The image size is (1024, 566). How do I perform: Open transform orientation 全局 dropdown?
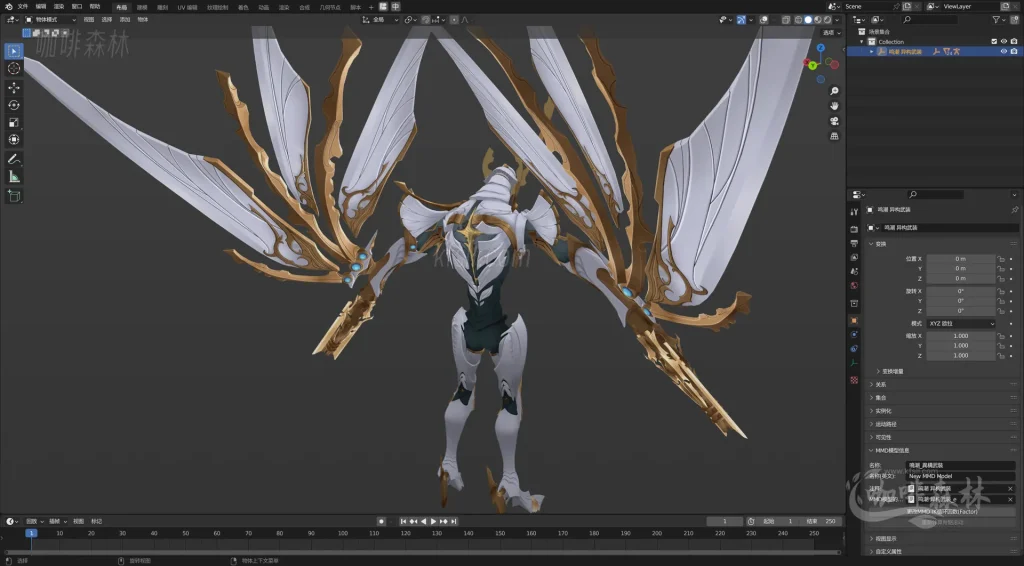pos(381,20)
